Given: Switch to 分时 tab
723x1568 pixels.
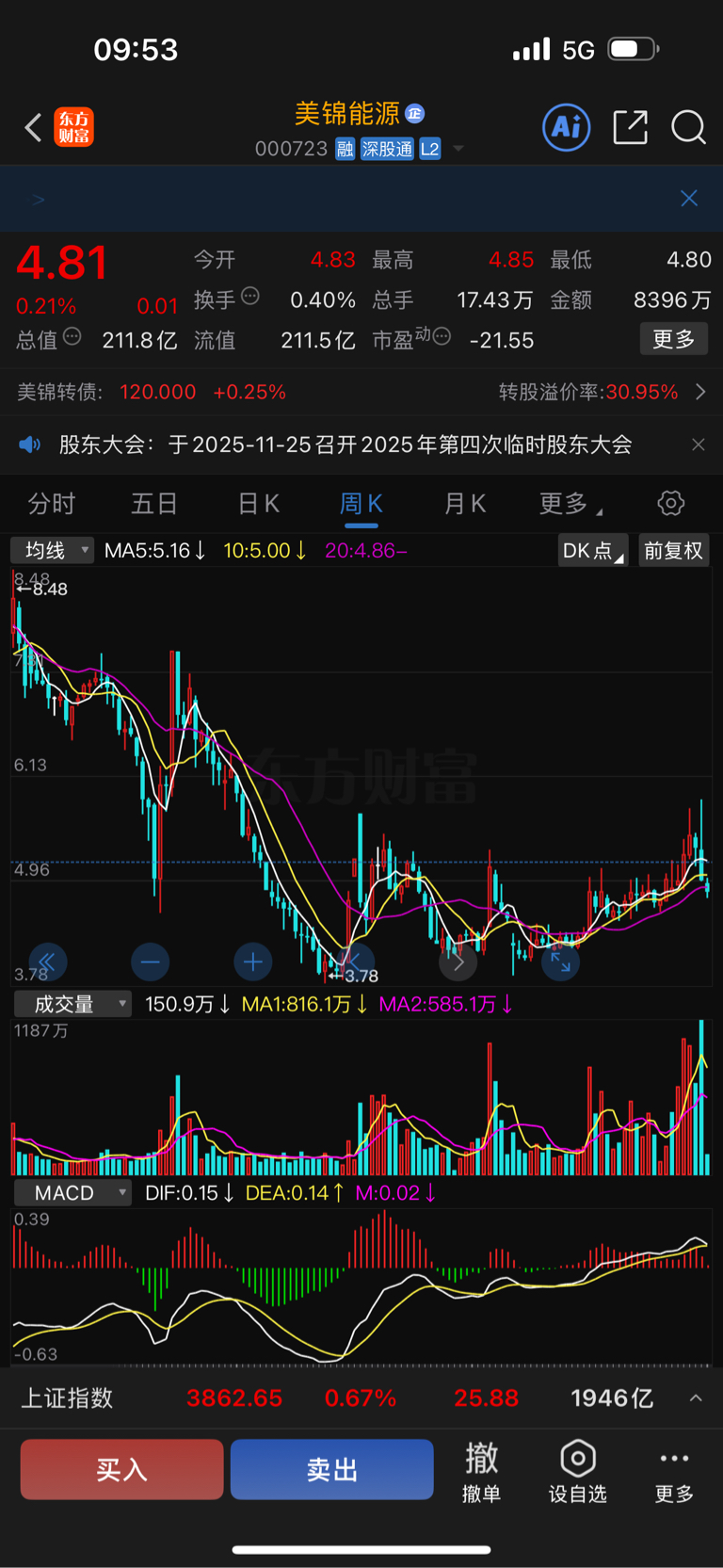Looking at the screenshot, I should coord(51,504).
